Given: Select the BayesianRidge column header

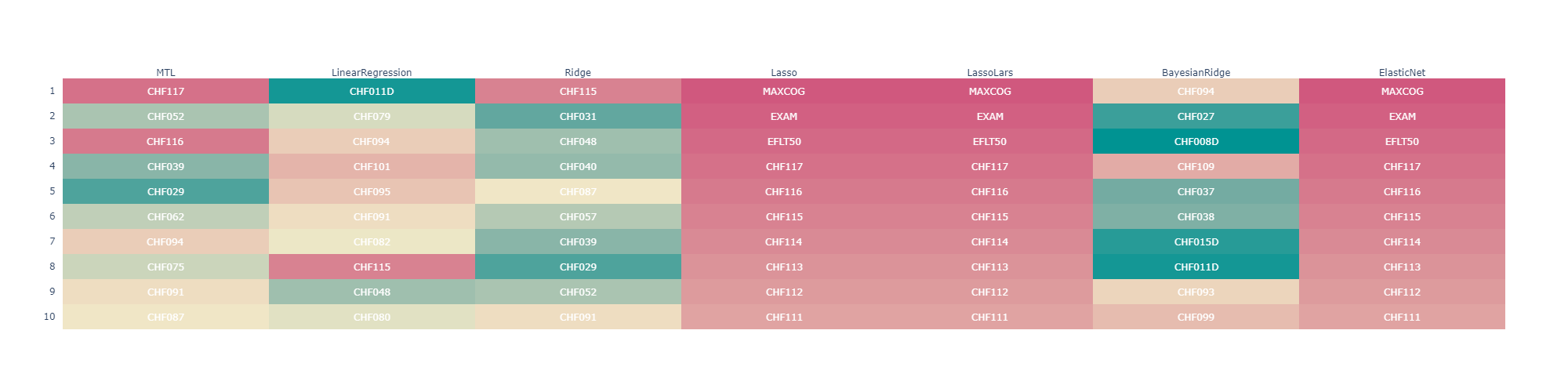Looking at the screenshot, I should (1196, 72).
